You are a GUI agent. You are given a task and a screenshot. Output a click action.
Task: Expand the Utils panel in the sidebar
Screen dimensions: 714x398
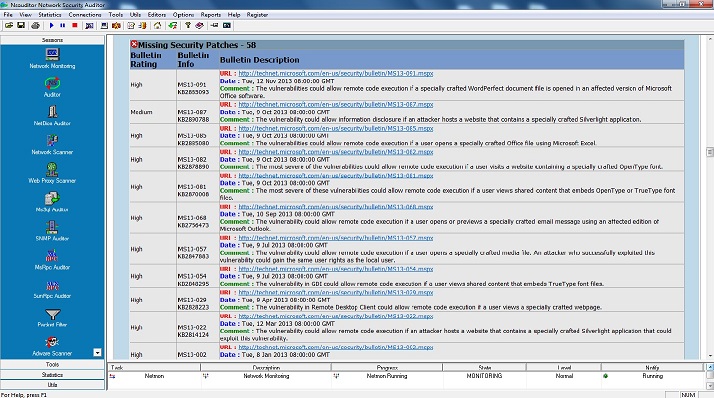click(x=52, y=385)
